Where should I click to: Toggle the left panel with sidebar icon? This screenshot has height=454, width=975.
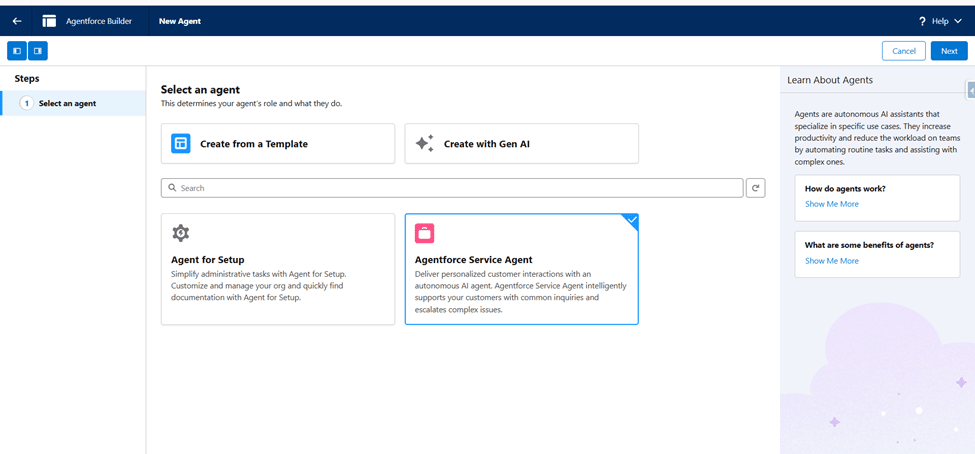[x=17, y=51]
